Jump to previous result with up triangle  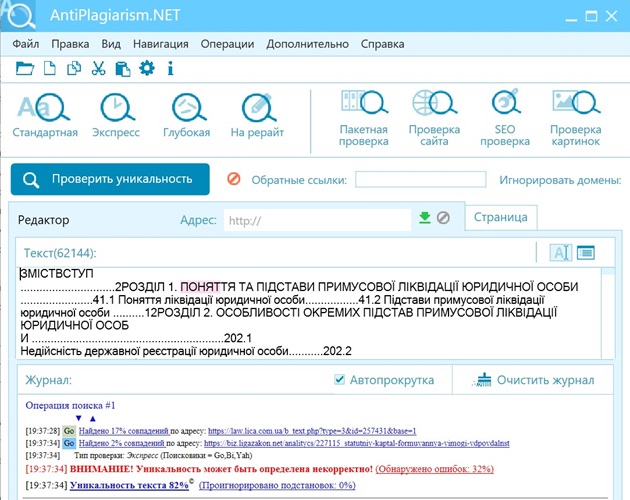pyautogui.click(x=92, y=418)
